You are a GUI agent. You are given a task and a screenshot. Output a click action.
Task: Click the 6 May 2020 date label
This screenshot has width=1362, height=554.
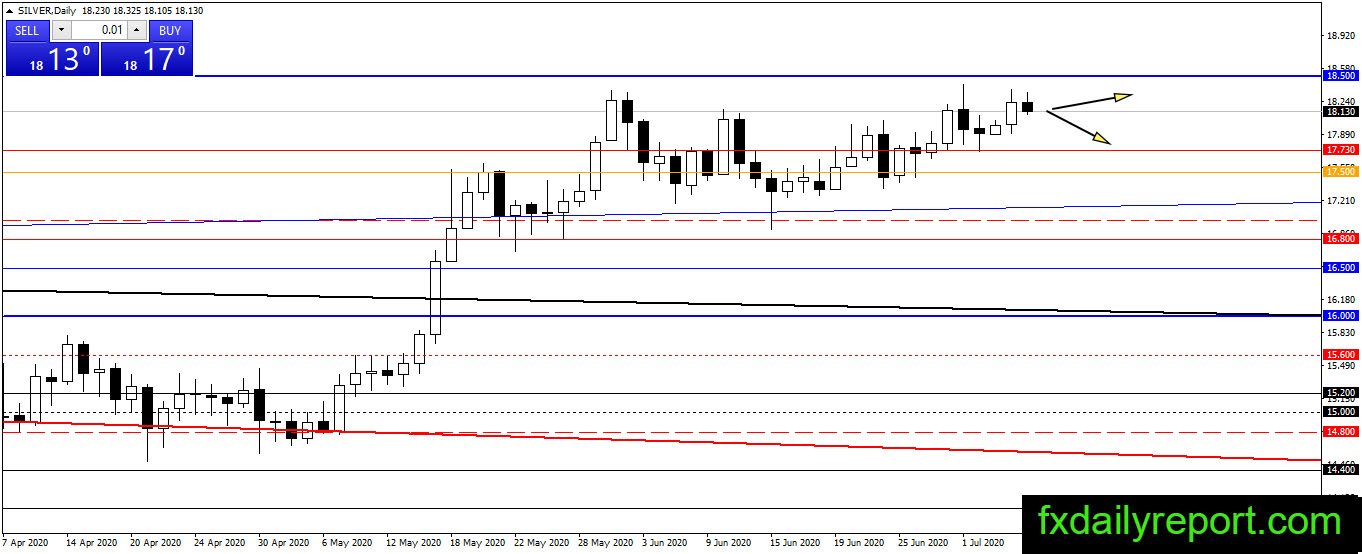[x=348, y=543]
